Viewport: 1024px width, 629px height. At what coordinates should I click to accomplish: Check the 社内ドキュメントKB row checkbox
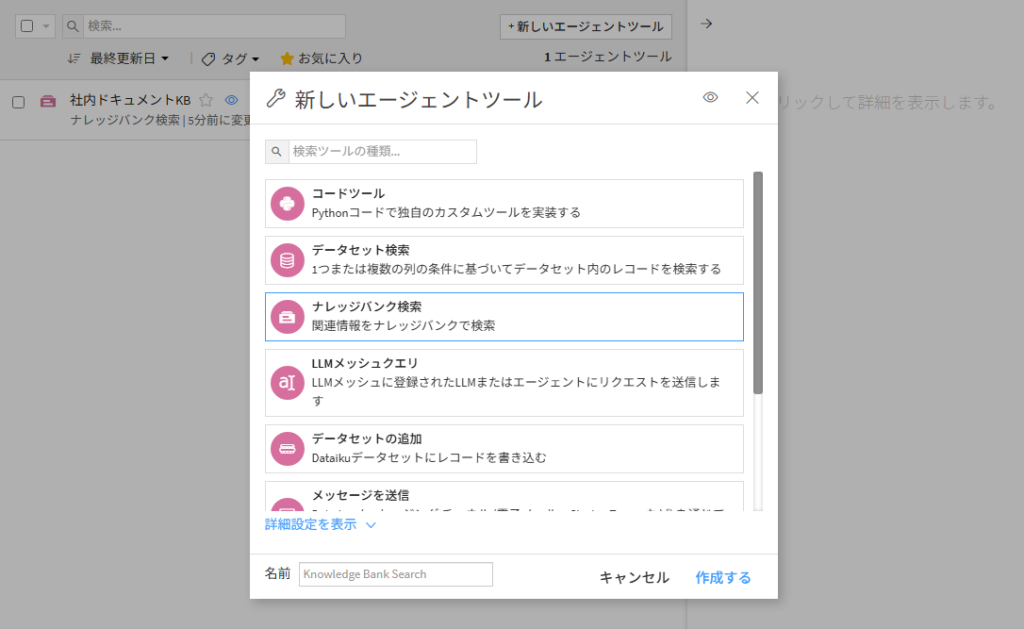(18, 102)
